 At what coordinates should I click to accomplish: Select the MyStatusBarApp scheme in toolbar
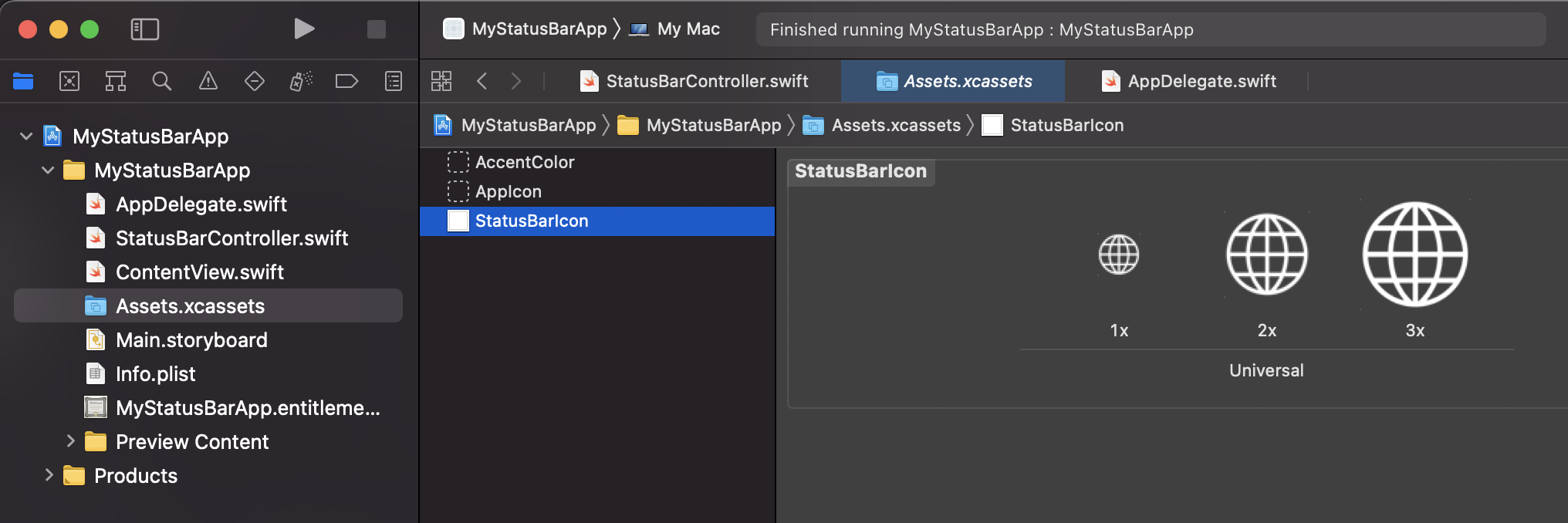[525, 29]
